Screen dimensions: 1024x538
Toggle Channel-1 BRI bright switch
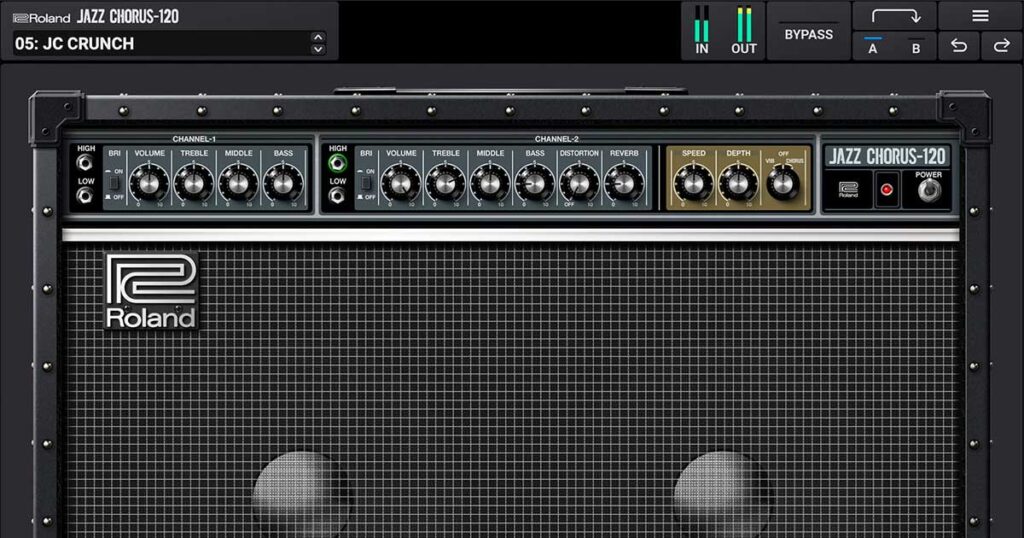(114, 182)
